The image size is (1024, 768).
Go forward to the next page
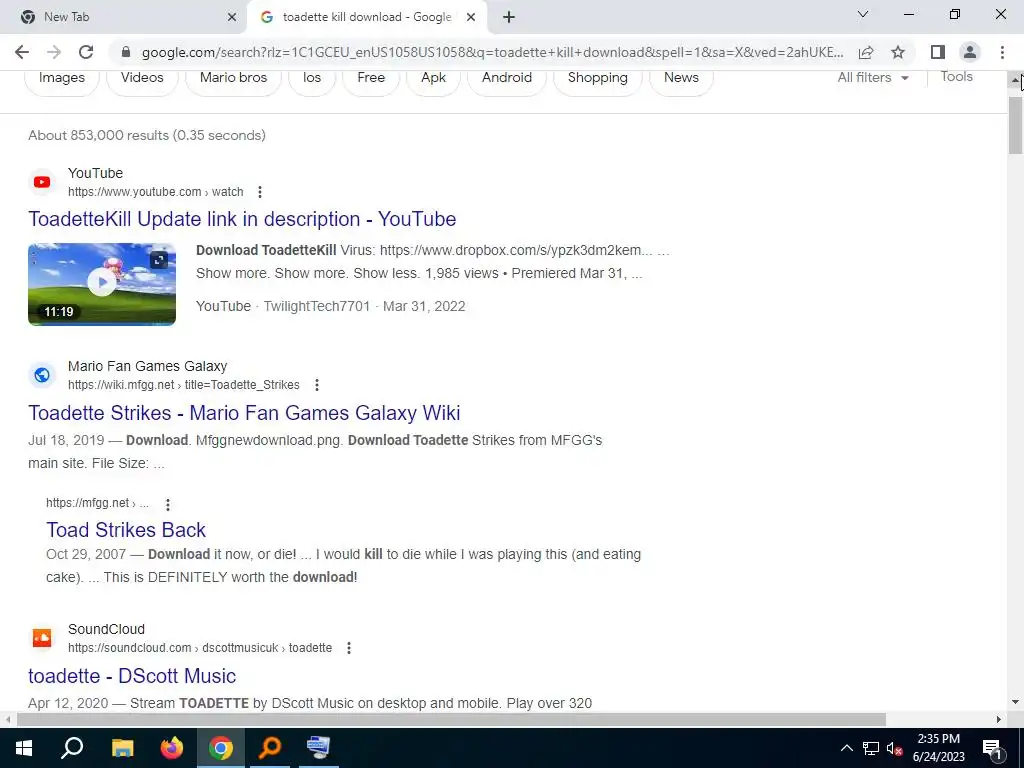(x=54, y=52)
